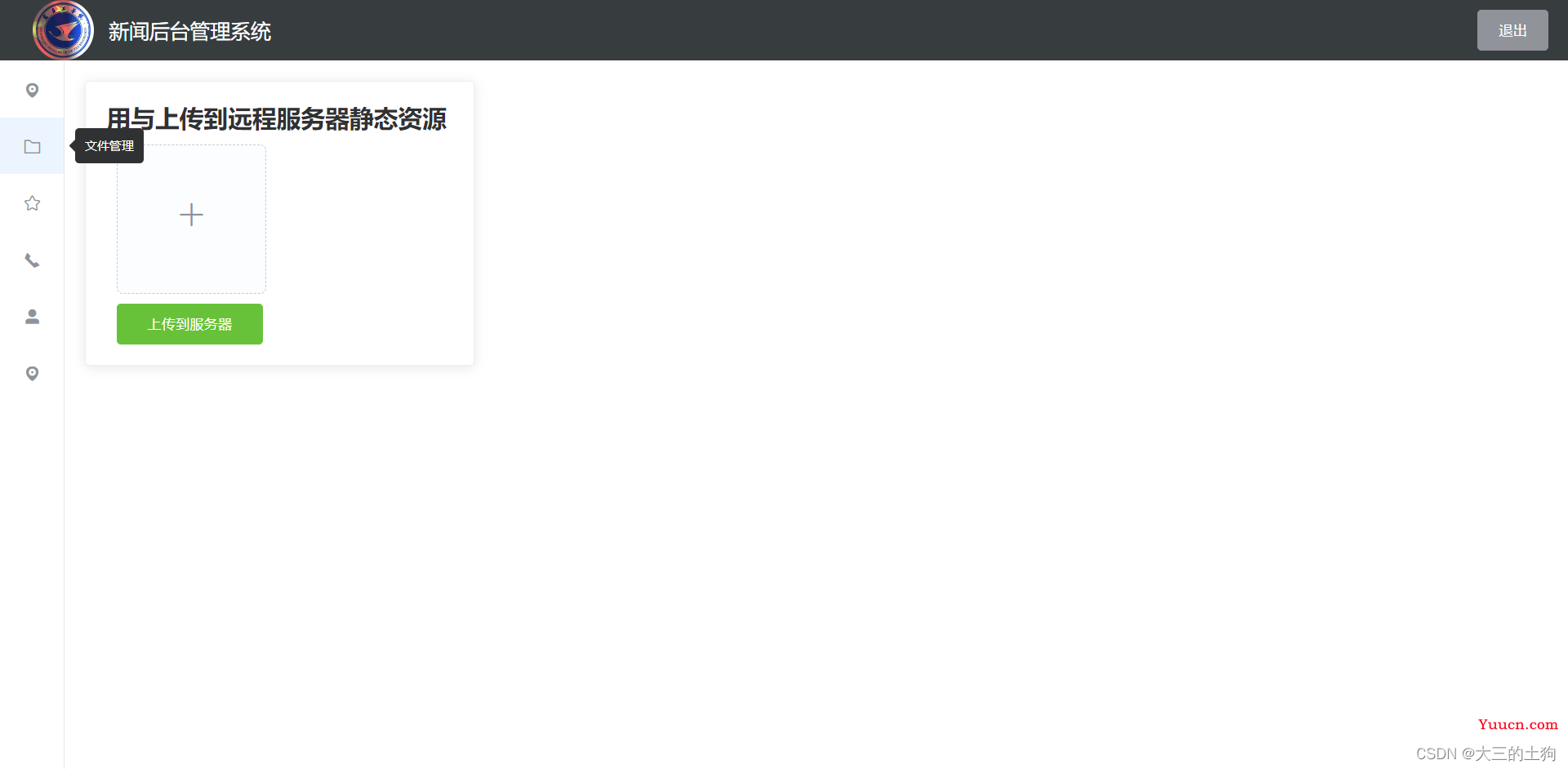The width and height of the screenshot is (1568, 769).
Task: Click the 文件管理 tooltip label
Action: point(109,146)
